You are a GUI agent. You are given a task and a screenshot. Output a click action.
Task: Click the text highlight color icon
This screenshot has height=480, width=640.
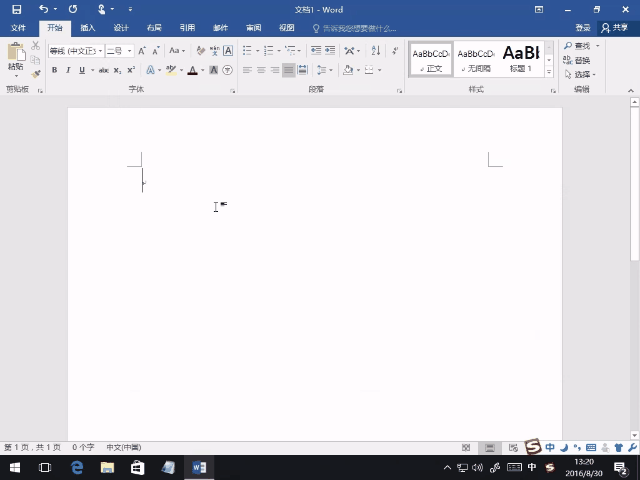[171, 70]
